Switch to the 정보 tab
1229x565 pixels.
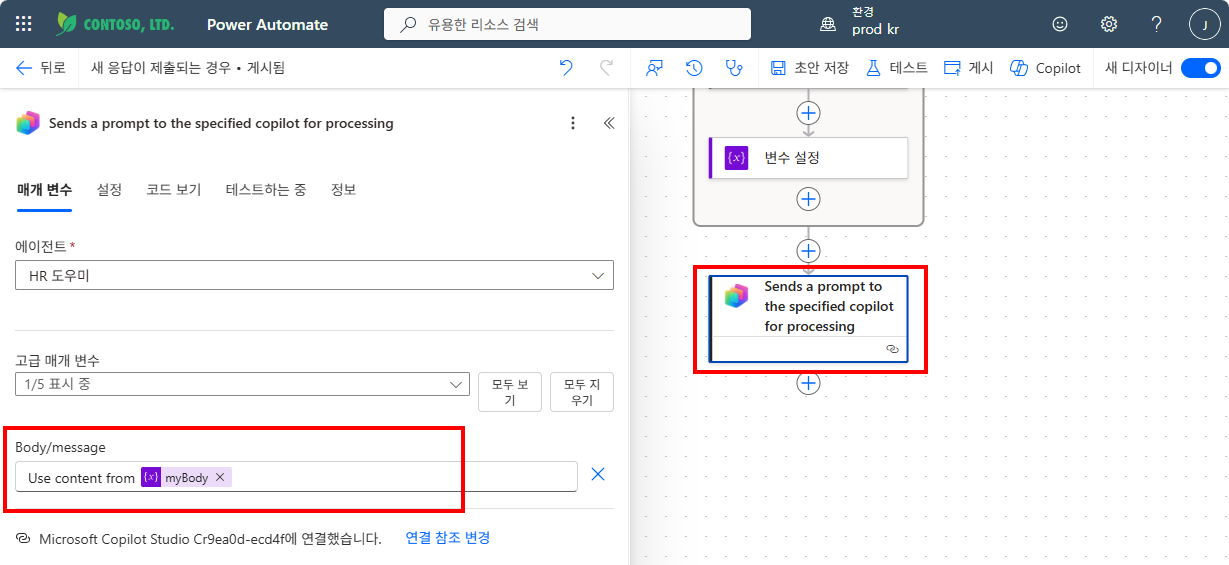[343, 189]
